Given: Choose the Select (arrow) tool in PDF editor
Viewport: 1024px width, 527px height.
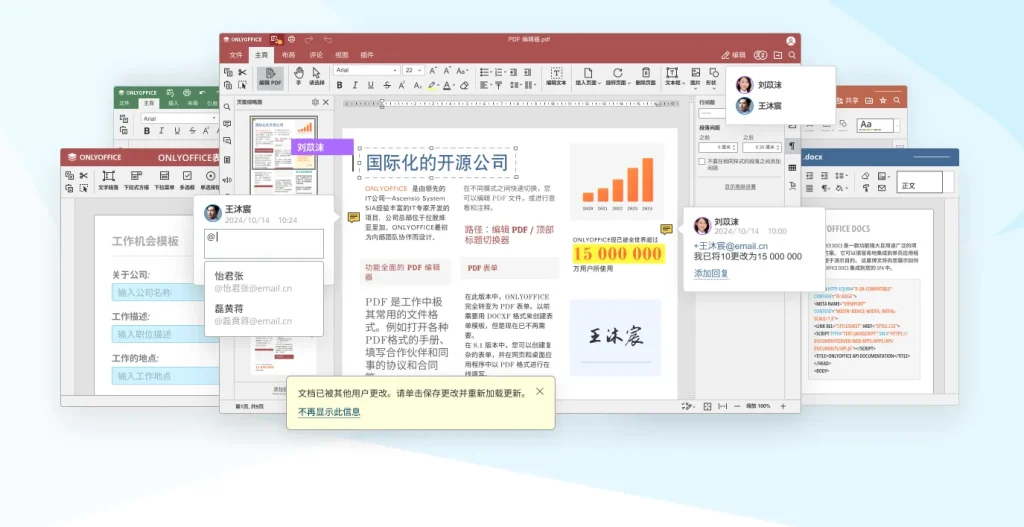Looking at the screenshot, I should click(317, 76).
